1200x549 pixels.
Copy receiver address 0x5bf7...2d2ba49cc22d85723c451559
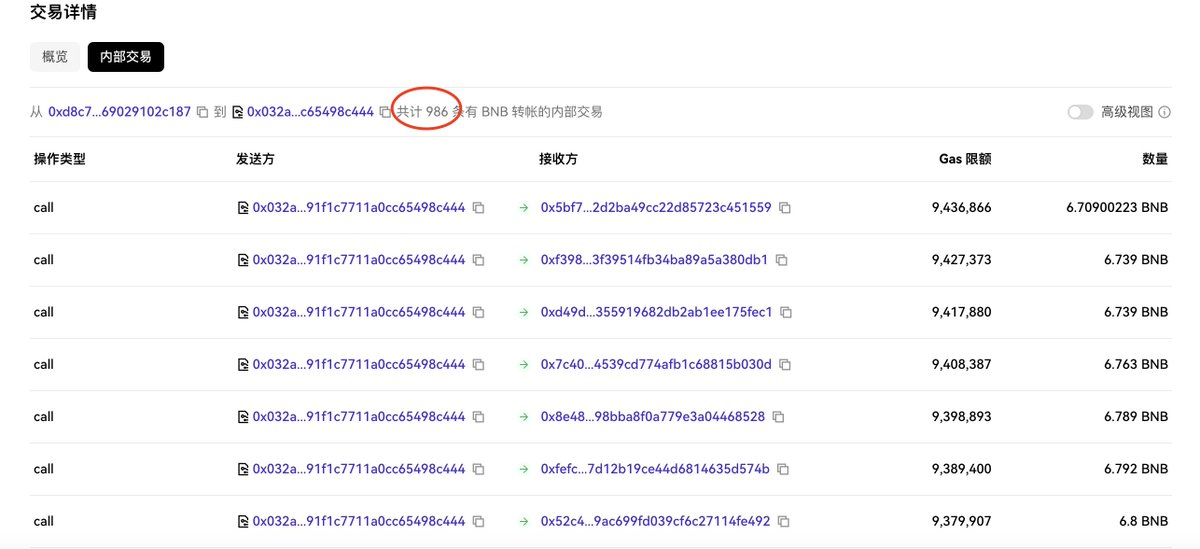[785, 208]
